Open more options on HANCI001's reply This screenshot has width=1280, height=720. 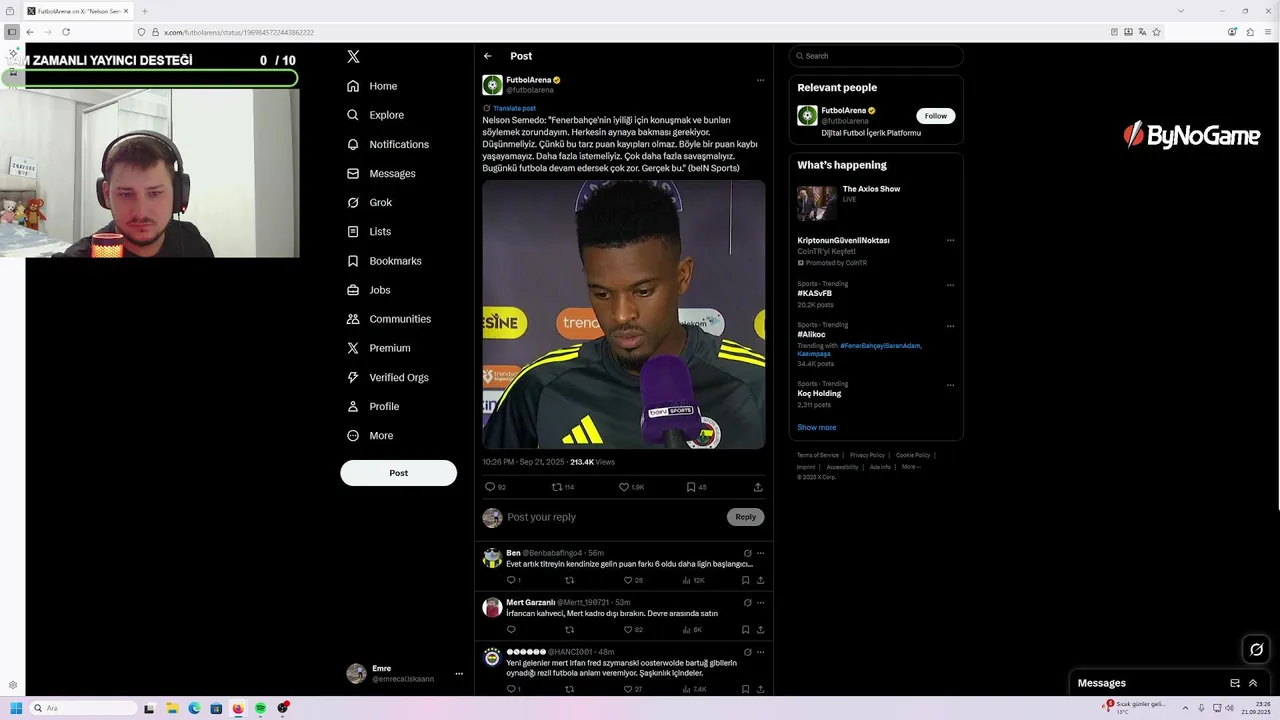point(760,652)
